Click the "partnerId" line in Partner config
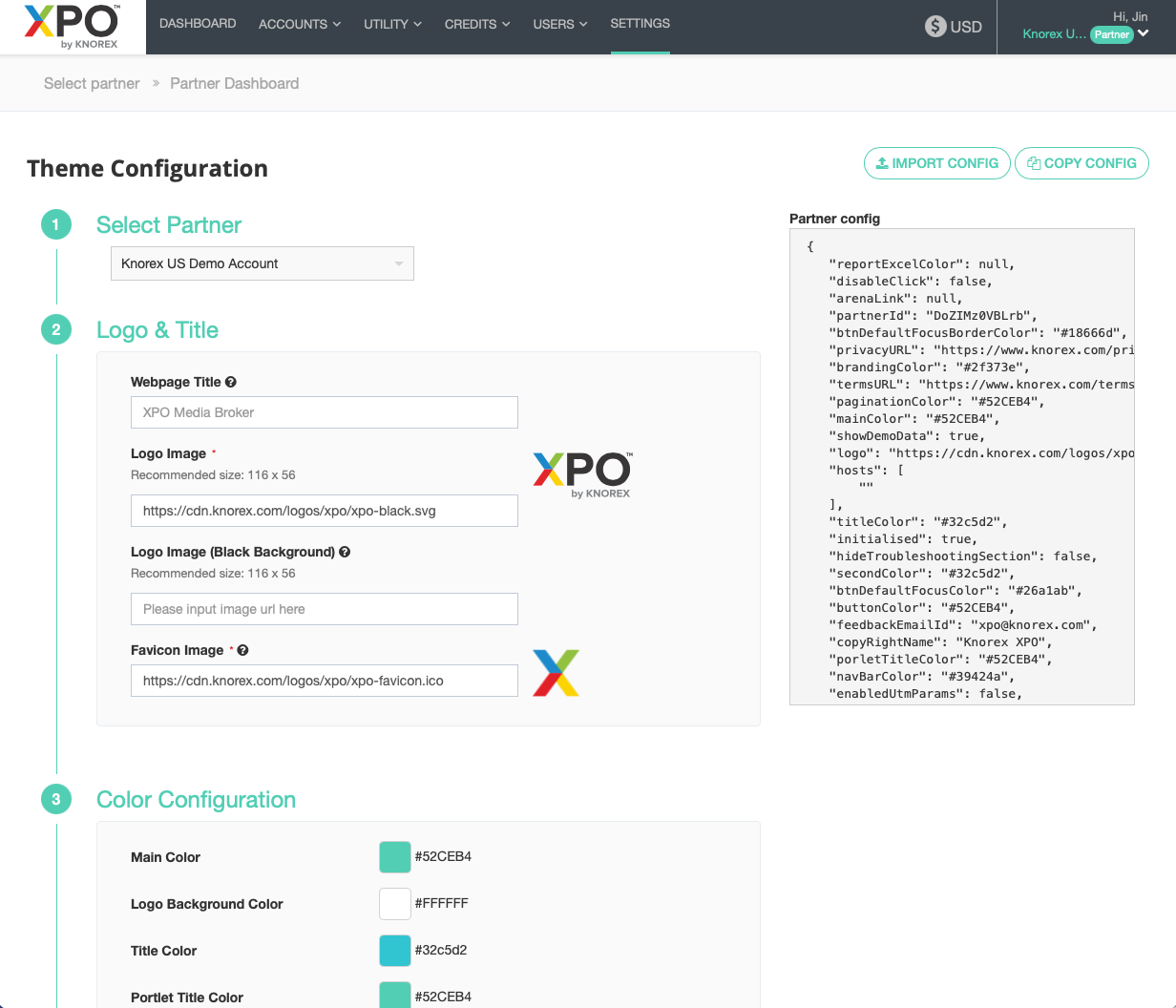Screen dimensions: 1176x1008 pyautogui.click(x=934, y=316)
